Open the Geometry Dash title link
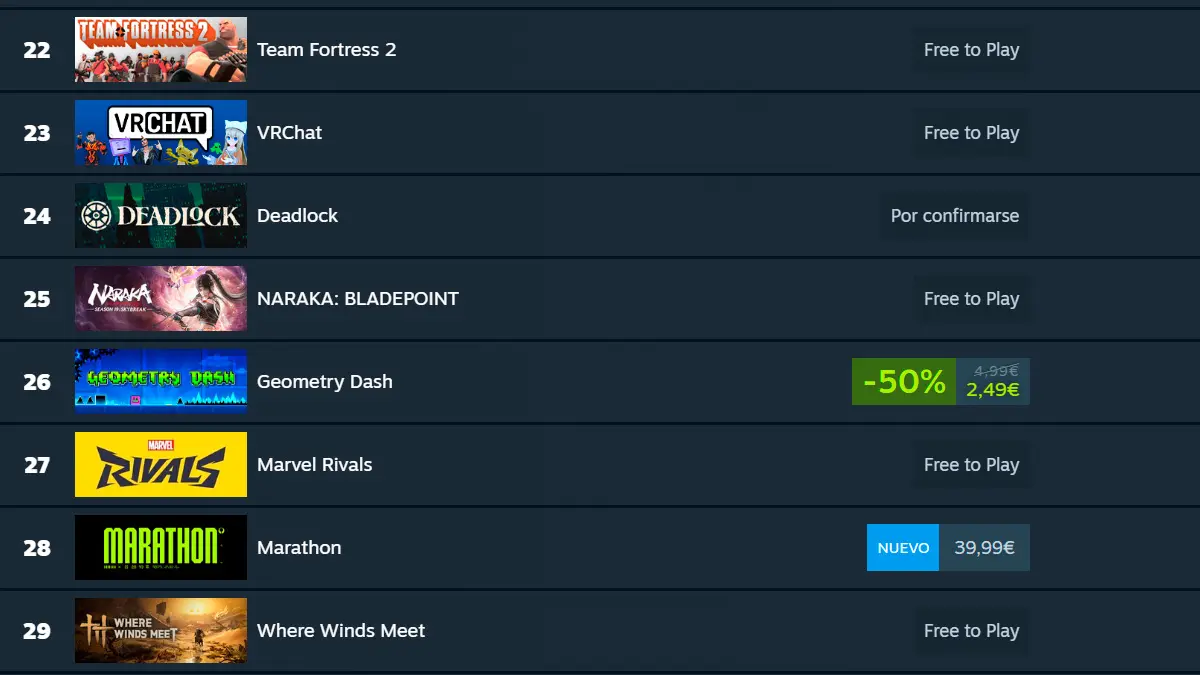 [324, 382]
